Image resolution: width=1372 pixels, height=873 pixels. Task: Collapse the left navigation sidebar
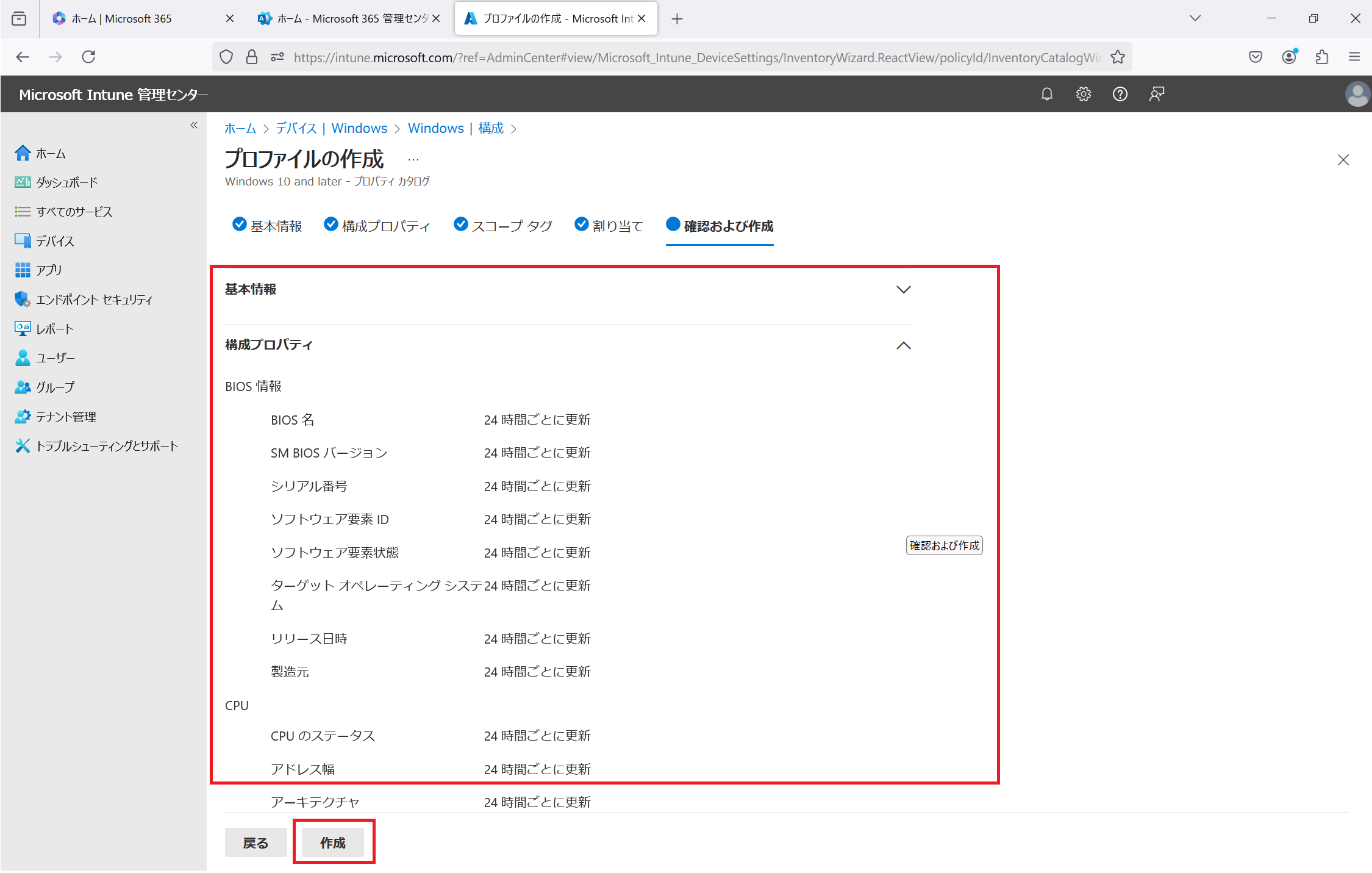tap(194, 125)
